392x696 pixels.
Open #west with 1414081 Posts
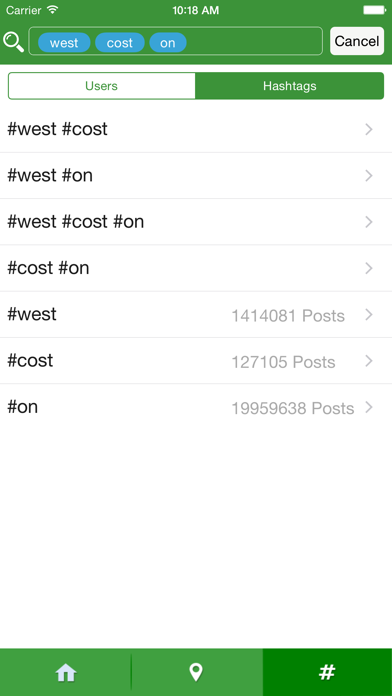(196, 315)
